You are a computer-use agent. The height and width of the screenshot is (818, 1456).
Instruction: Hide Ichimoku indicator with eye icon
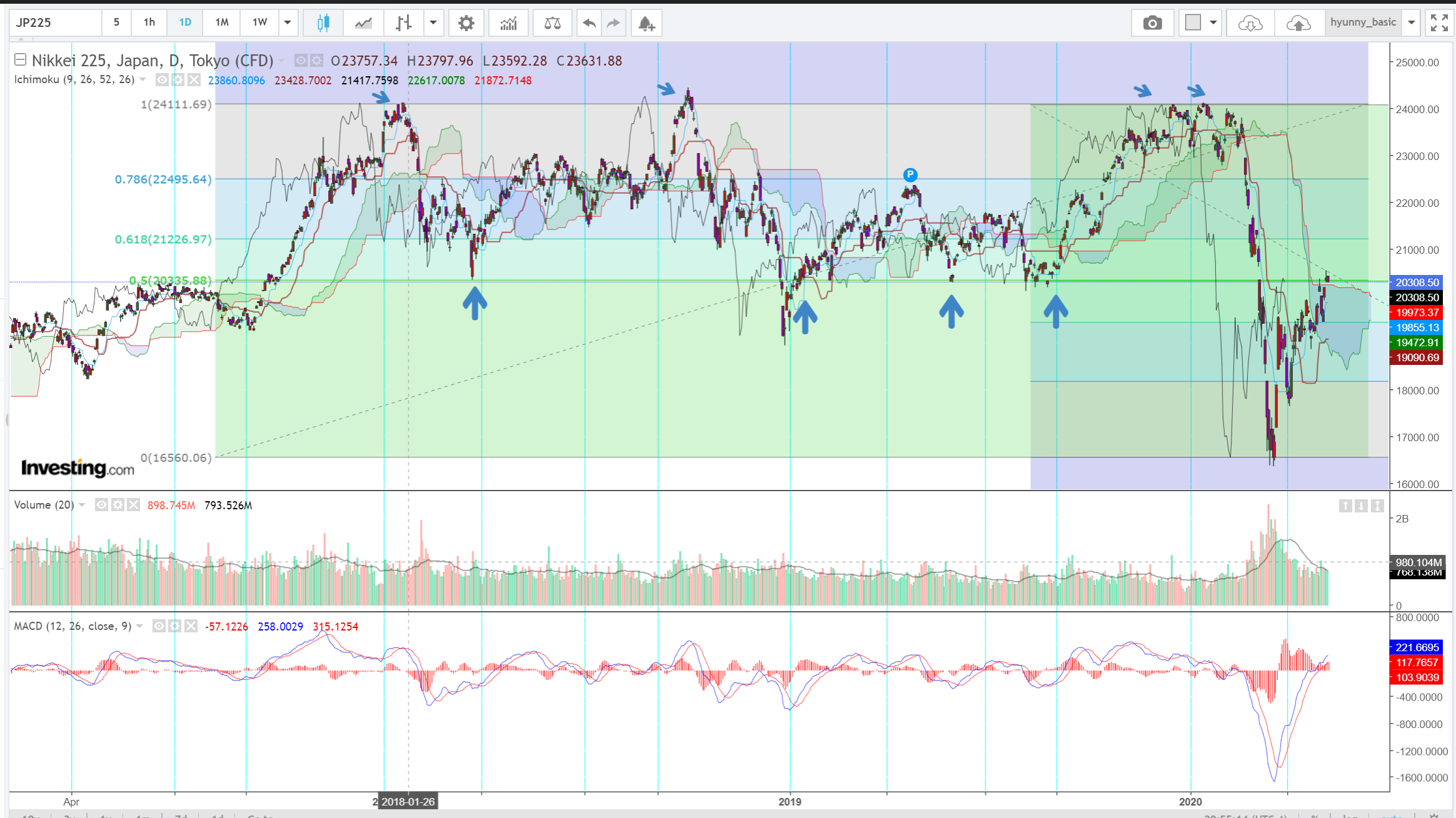pos(162,80)
